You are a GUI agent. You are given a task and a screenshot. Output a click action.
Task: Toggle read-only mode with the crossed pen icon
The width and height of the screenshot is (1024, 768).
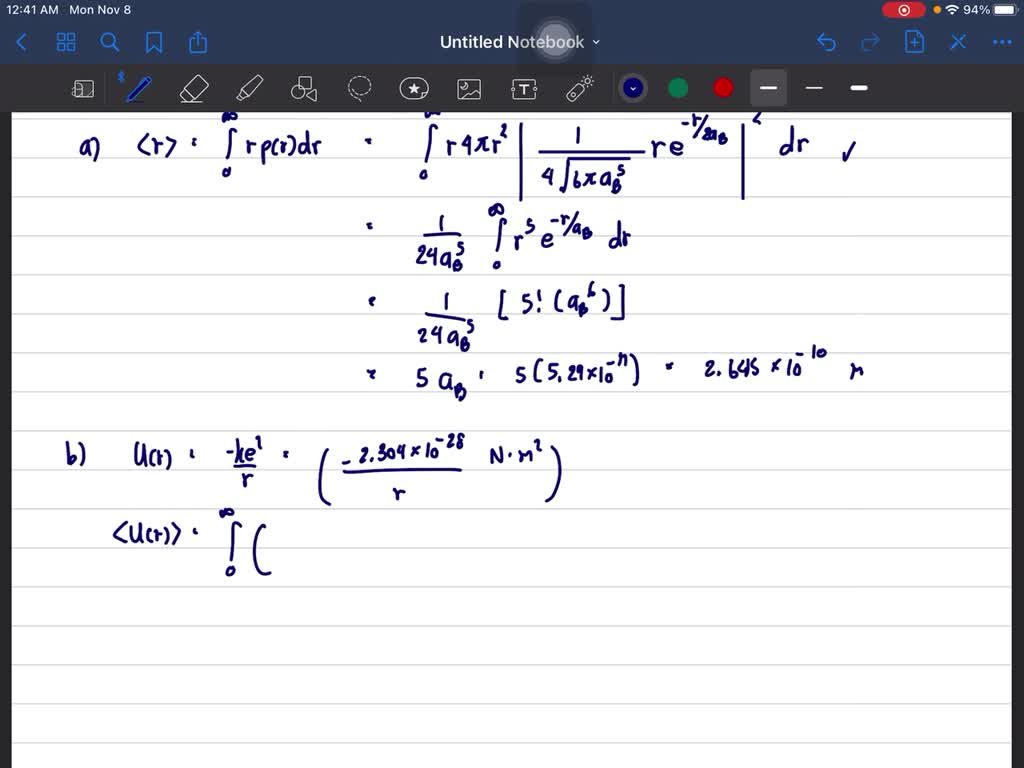tap(958, 42)
